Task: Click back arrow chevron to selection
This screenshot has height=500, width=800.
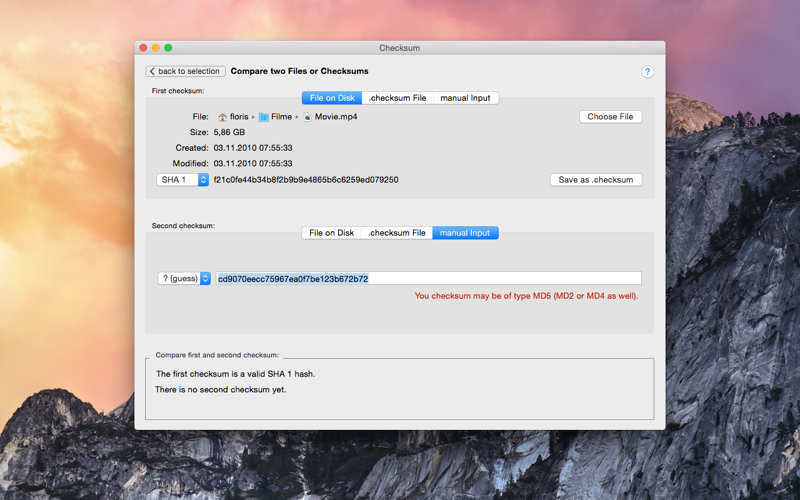Action: [x=152, y=71]
